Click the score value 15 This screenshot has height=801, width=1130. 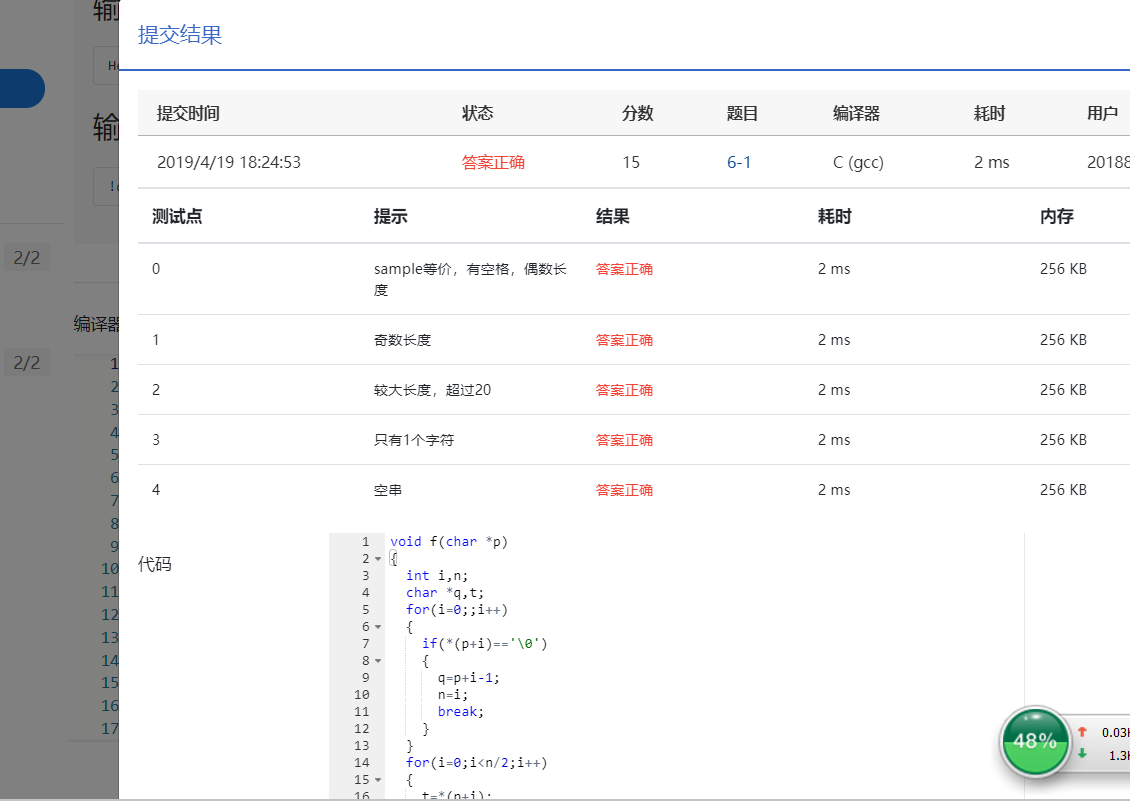coord(631,162)
